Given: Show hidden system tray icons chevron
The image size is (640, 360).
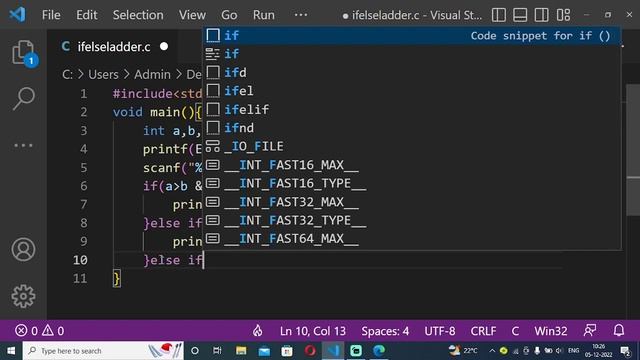Looking at the screenshot, I should click(492, 351).
